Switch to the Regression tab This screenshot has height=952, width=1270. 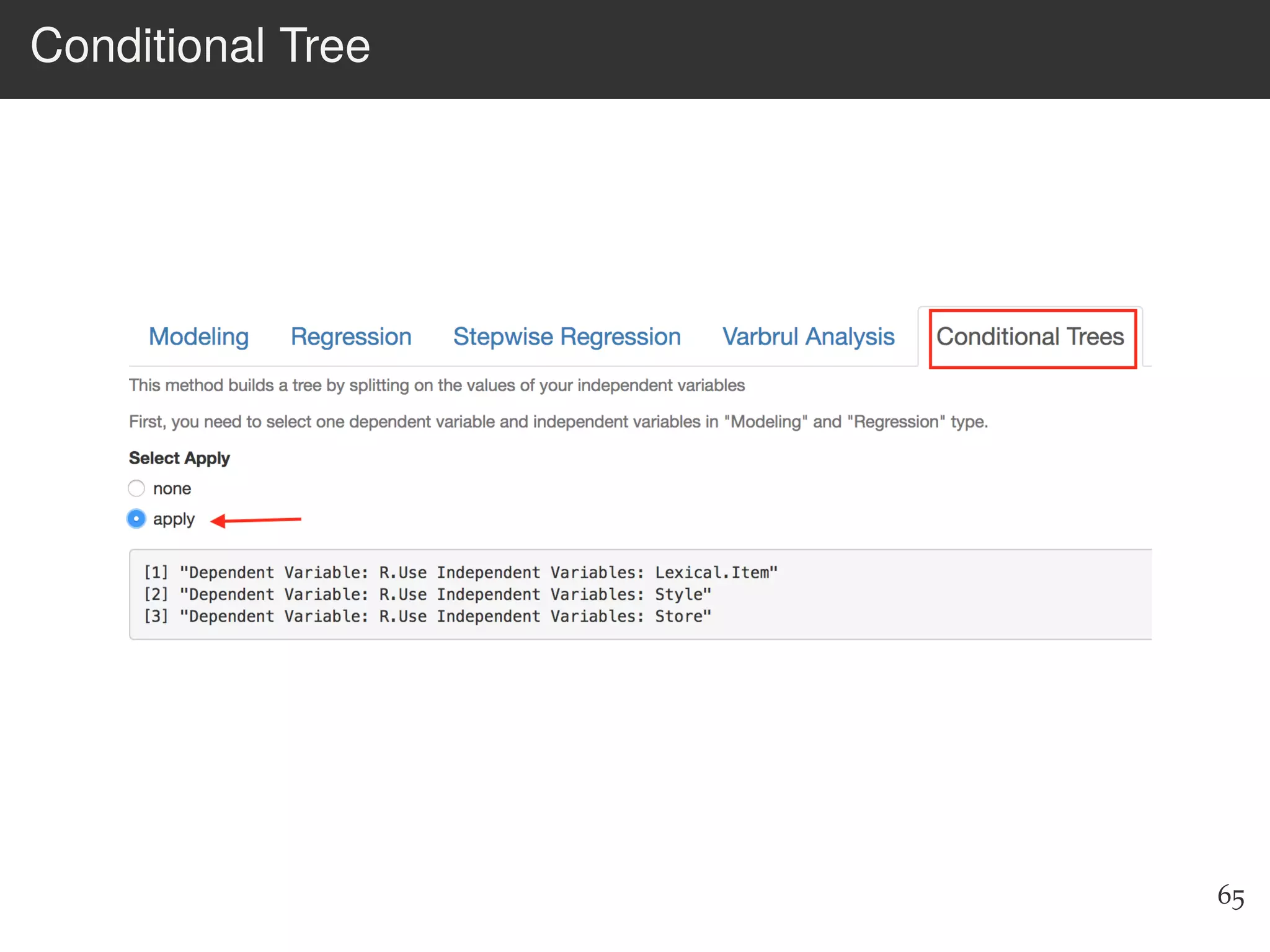pos(351,337)
